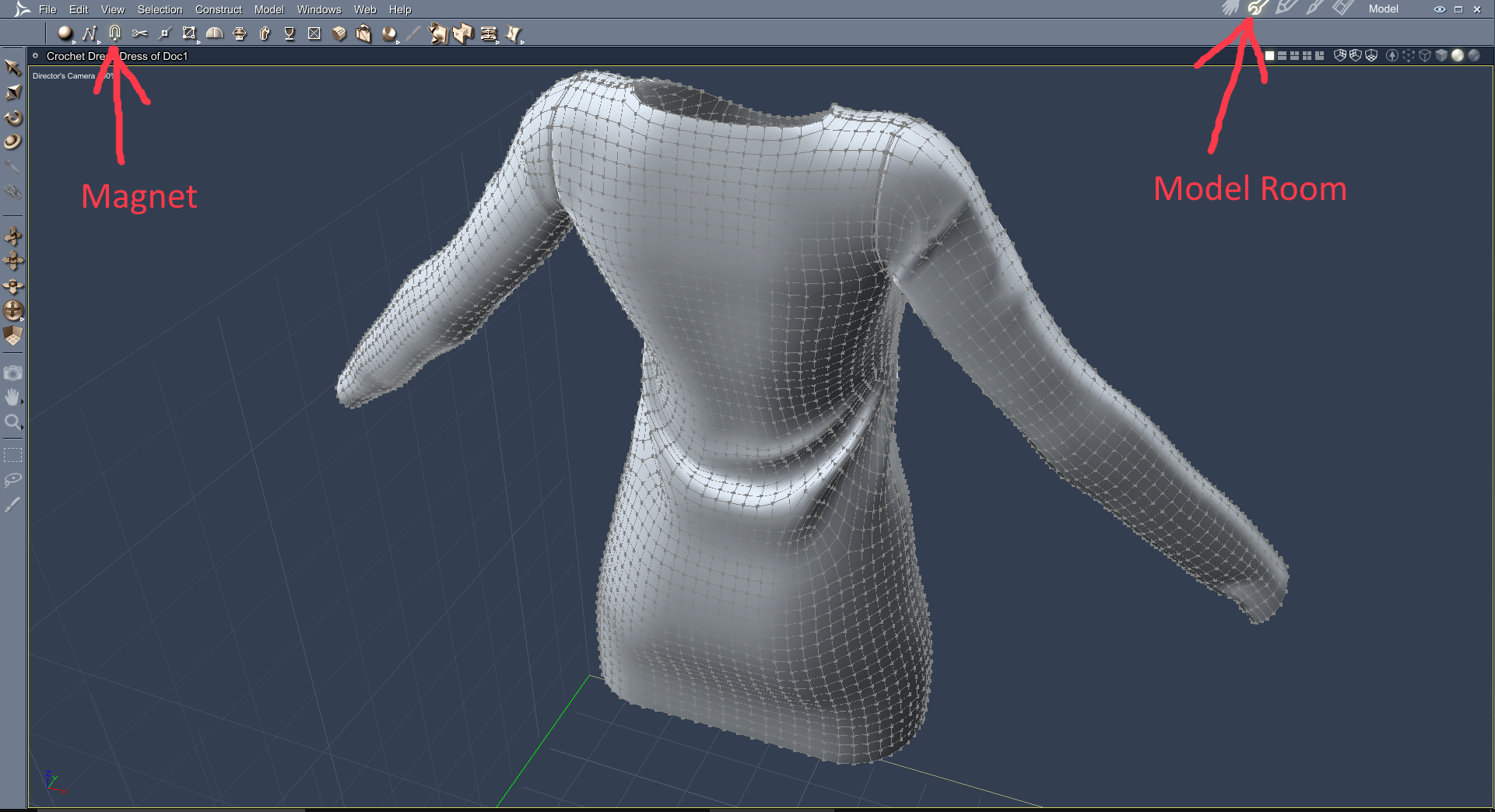Select the arrow Move/Selection tool

click(x=12, y=68)
